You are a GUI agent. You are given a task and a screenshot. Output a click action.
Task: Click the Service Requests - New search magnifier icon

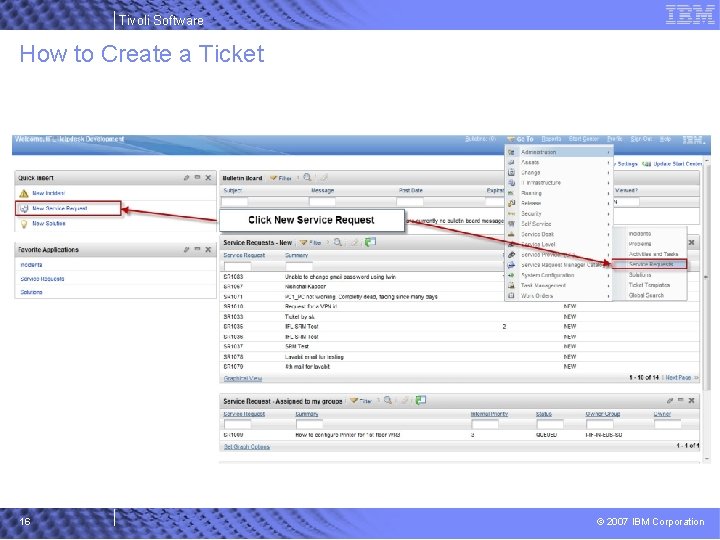pos(338,242)
